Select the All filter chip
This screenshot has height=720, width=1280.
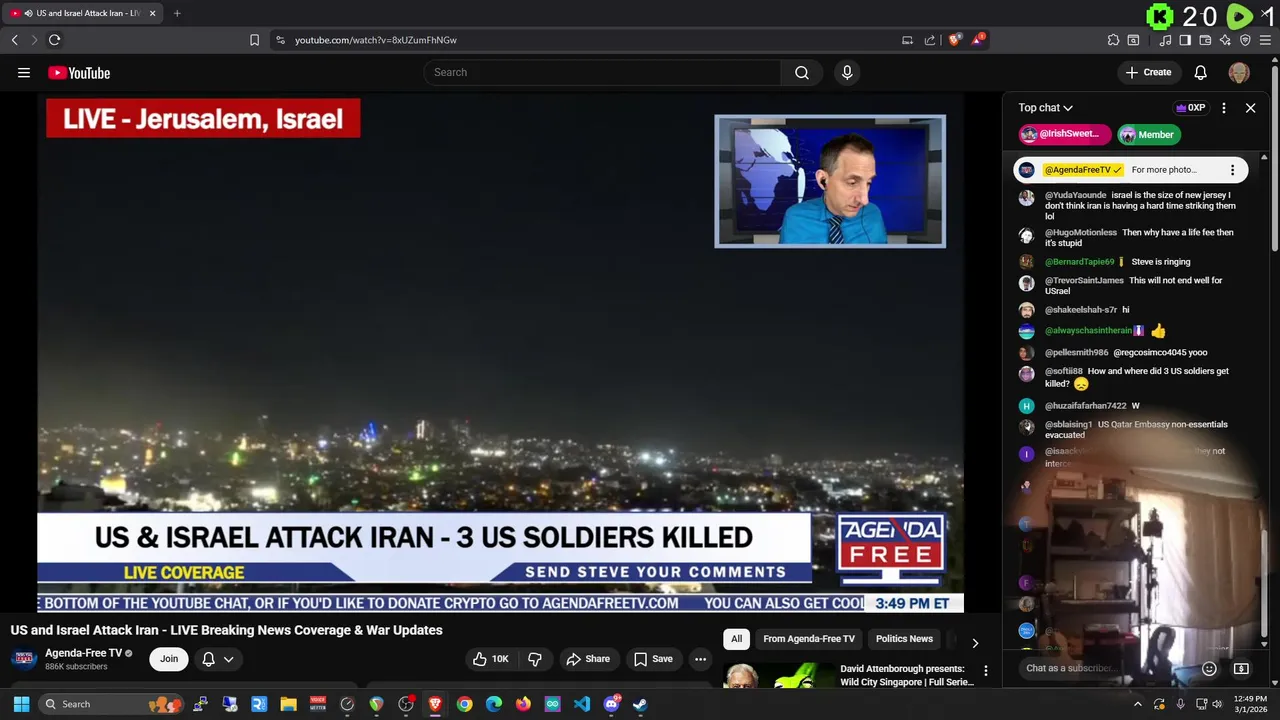pyautogui.click(x=736, y=639)
